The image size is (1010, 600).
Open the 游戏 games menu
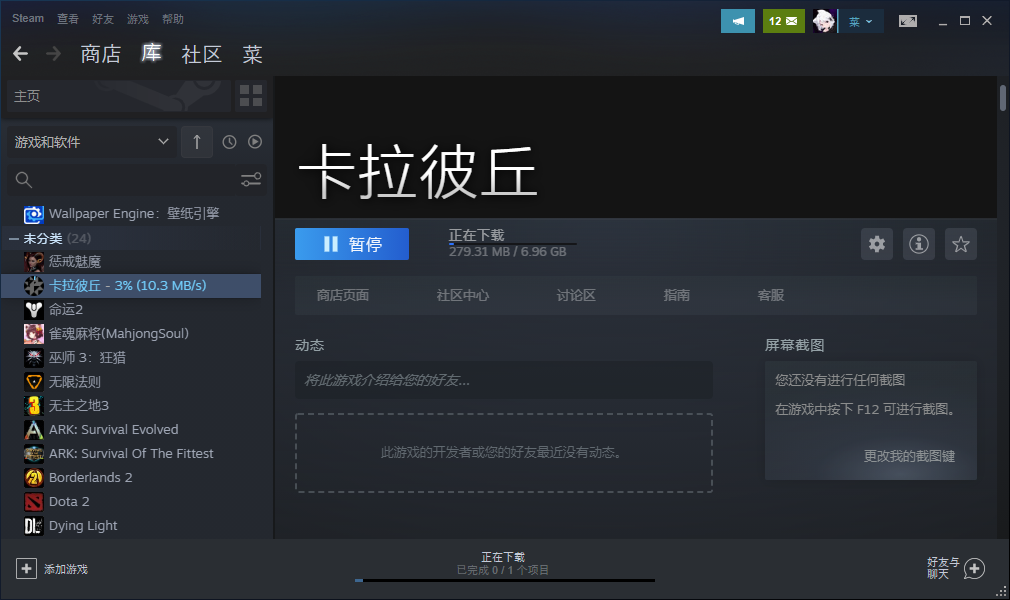138,19
